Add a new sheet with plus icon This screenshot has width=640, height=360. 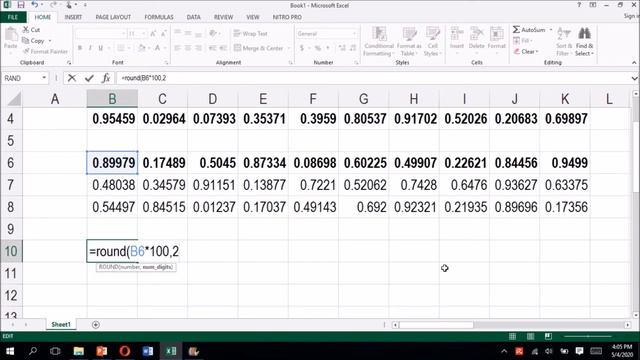(96, 324)
